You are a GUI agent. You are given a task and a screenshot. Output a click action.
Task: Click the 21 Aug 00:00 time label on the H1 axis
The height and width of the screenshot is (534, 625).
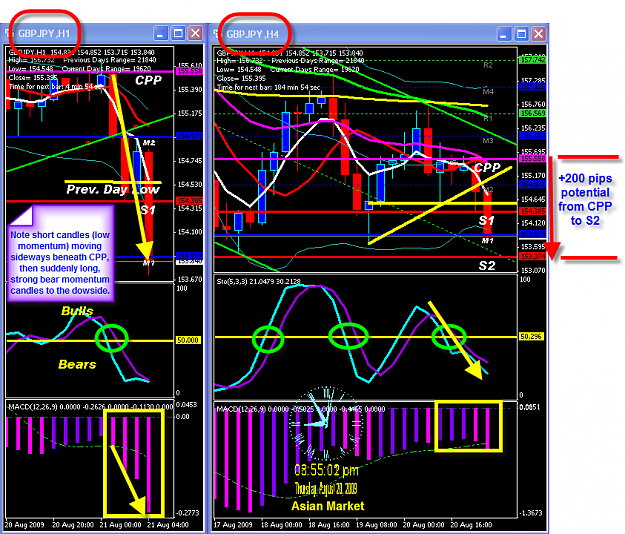[x=120, y=524]
